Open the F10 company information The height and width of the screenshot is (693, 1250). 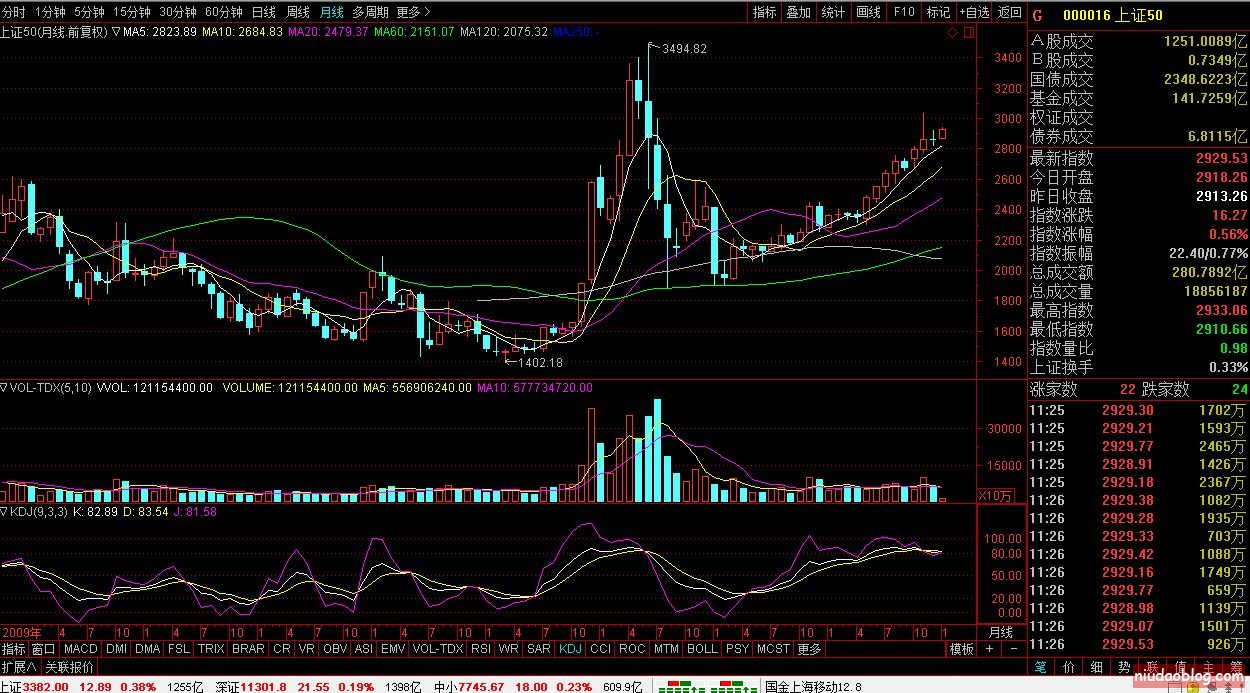click(903, 12)
